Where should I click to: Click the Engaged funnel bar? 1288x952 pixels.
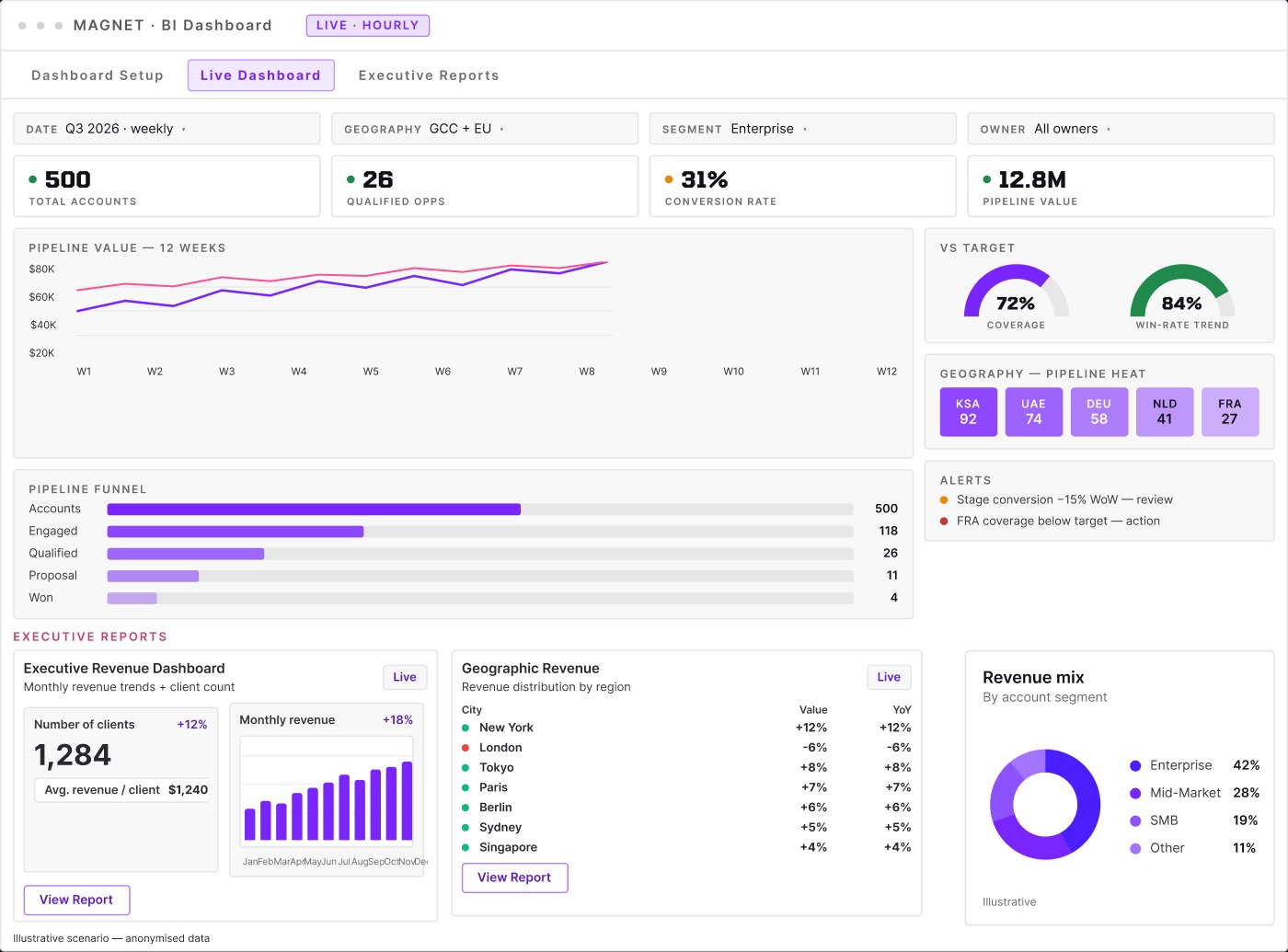click(480, 531)
